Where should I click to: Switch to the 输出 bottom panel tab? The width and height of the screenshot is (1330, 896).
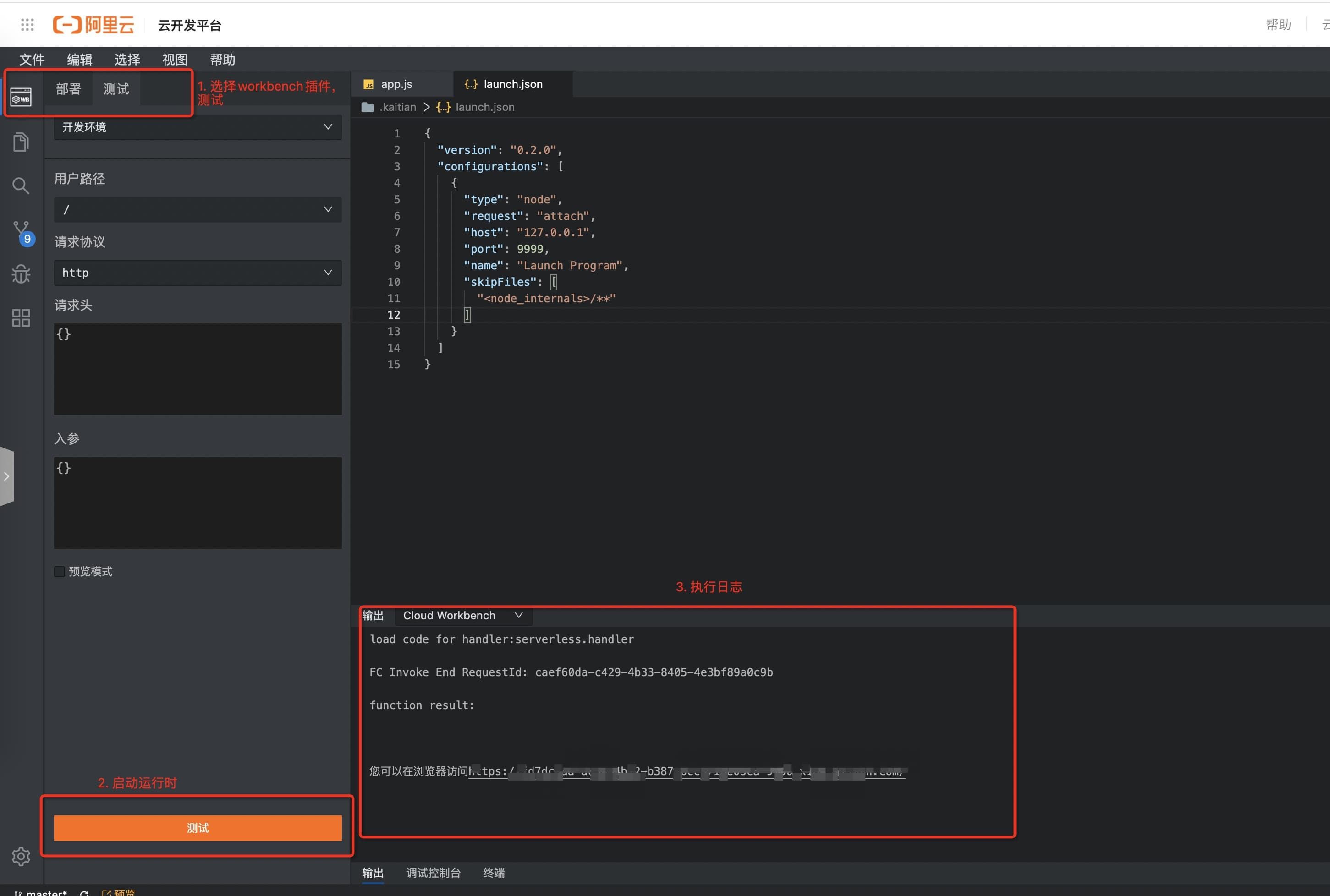point(373,873)
